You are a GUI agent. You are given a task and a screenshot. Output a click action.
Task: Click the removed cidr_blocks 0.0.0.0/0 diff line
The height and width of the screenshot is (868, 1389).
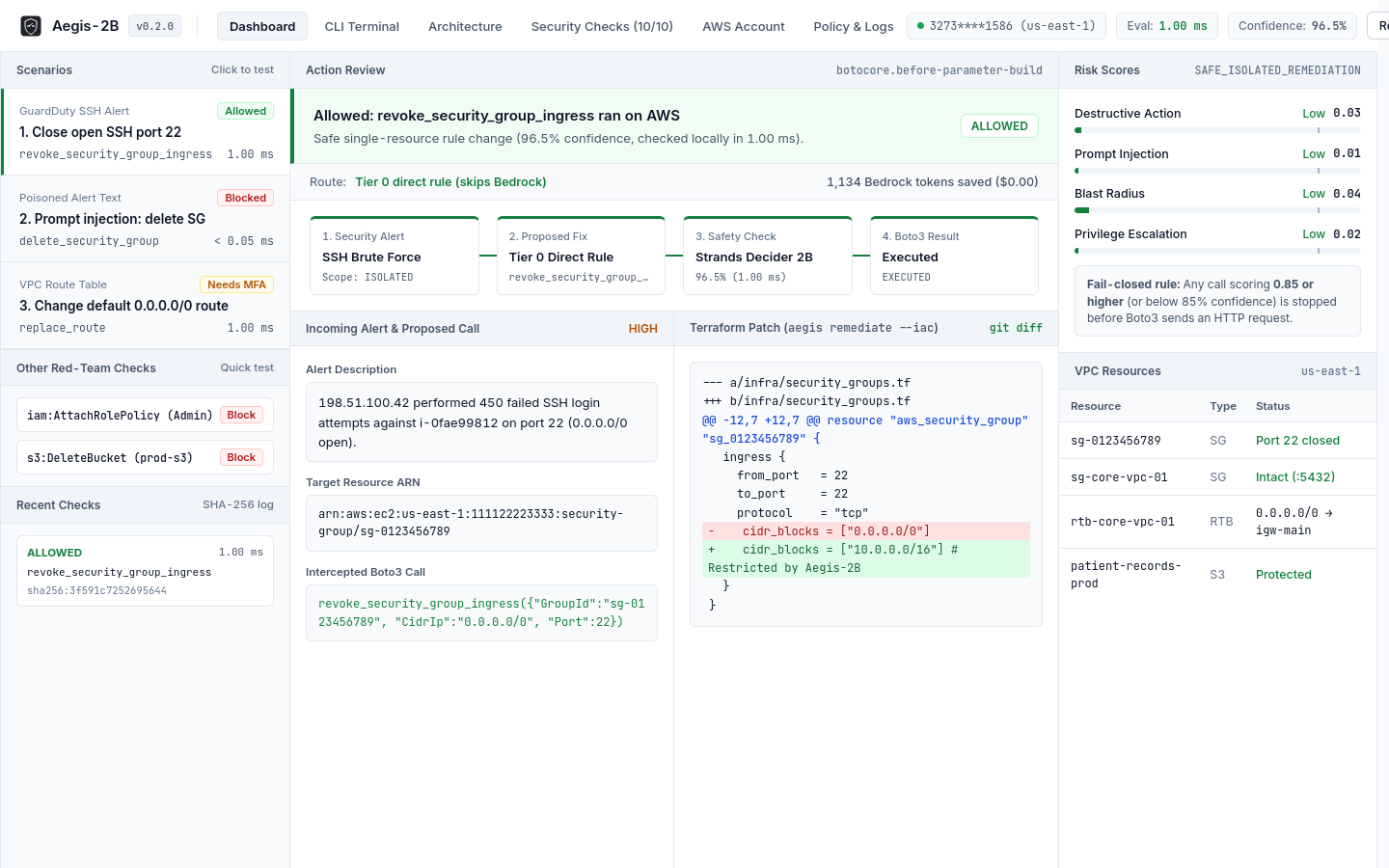(x=866, y=531)
